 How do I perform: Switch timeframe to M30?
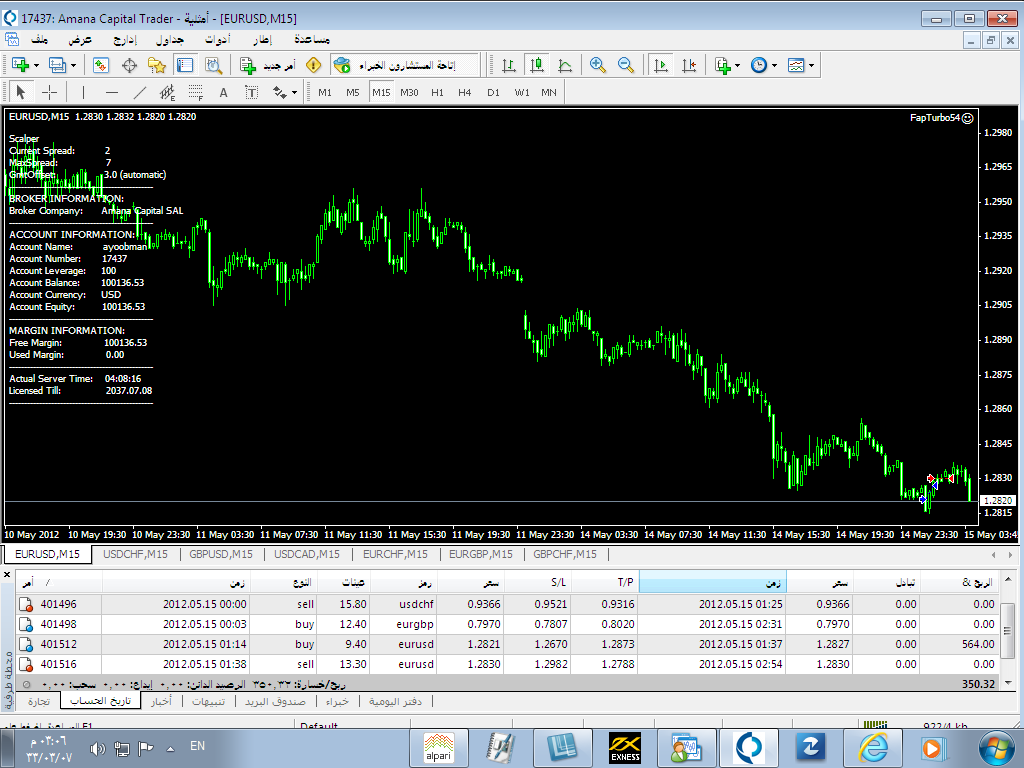(x=409, y=93)
